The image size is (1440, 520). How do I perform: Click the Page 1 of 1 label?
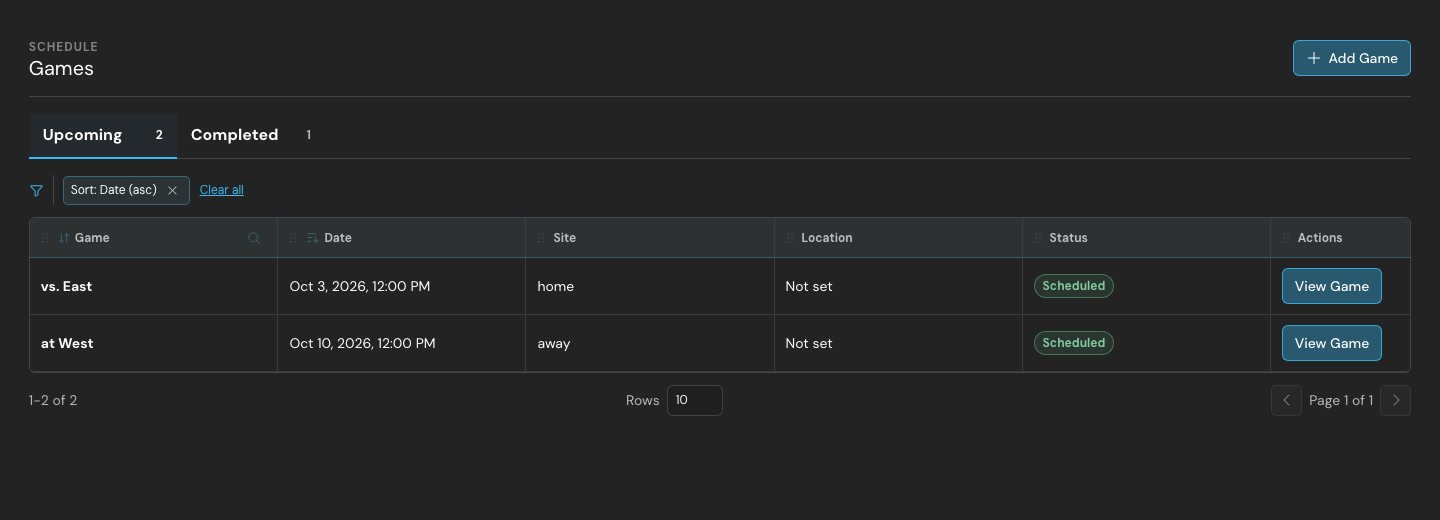coord(1341,400)
